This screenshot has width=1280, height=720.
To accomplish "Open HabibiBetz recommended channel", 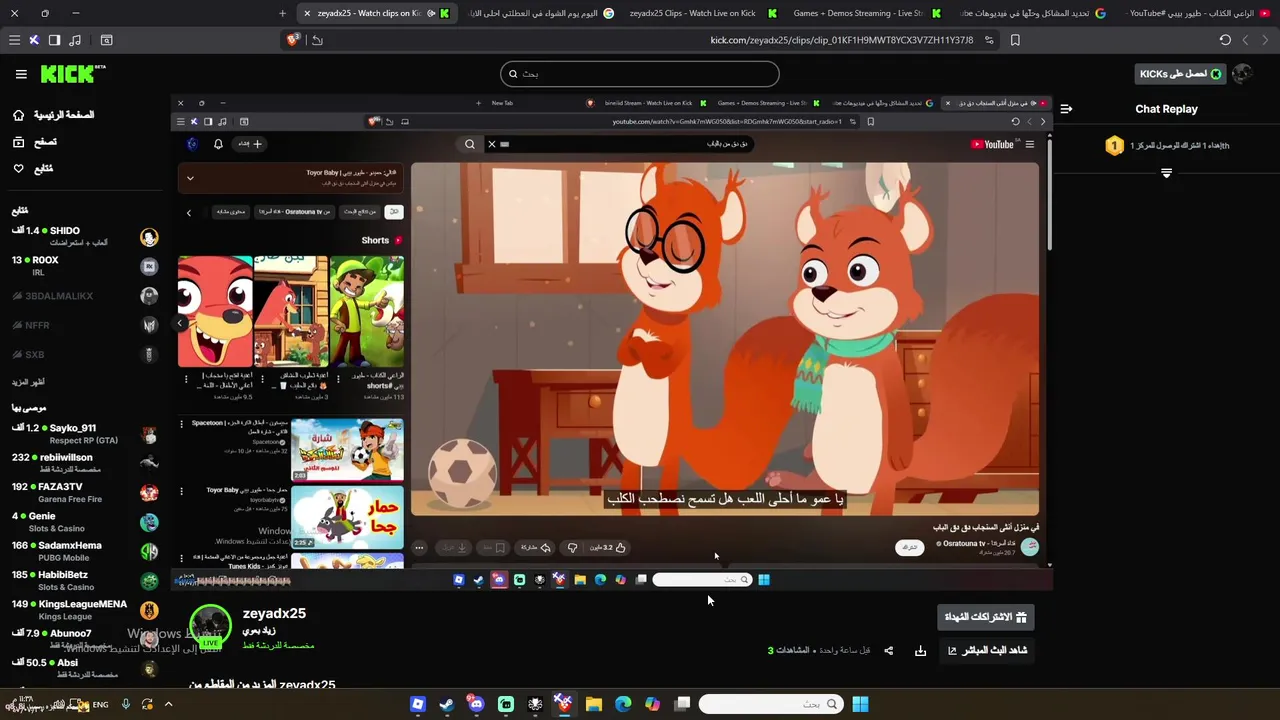I will click(x=85, y=581).
